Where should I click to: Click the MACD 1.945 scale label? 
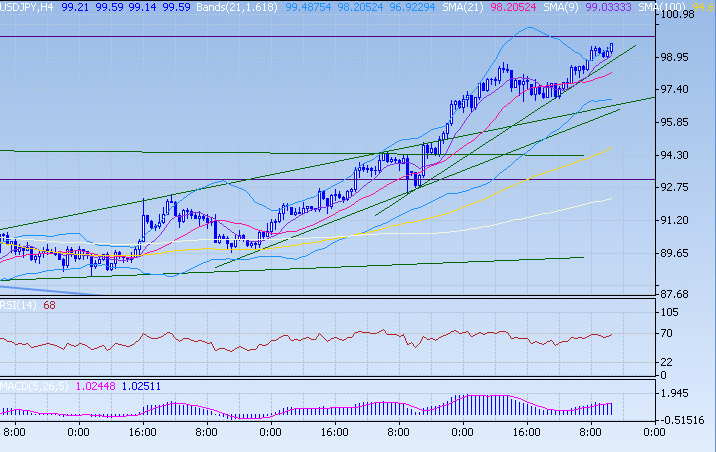point(678,393)
